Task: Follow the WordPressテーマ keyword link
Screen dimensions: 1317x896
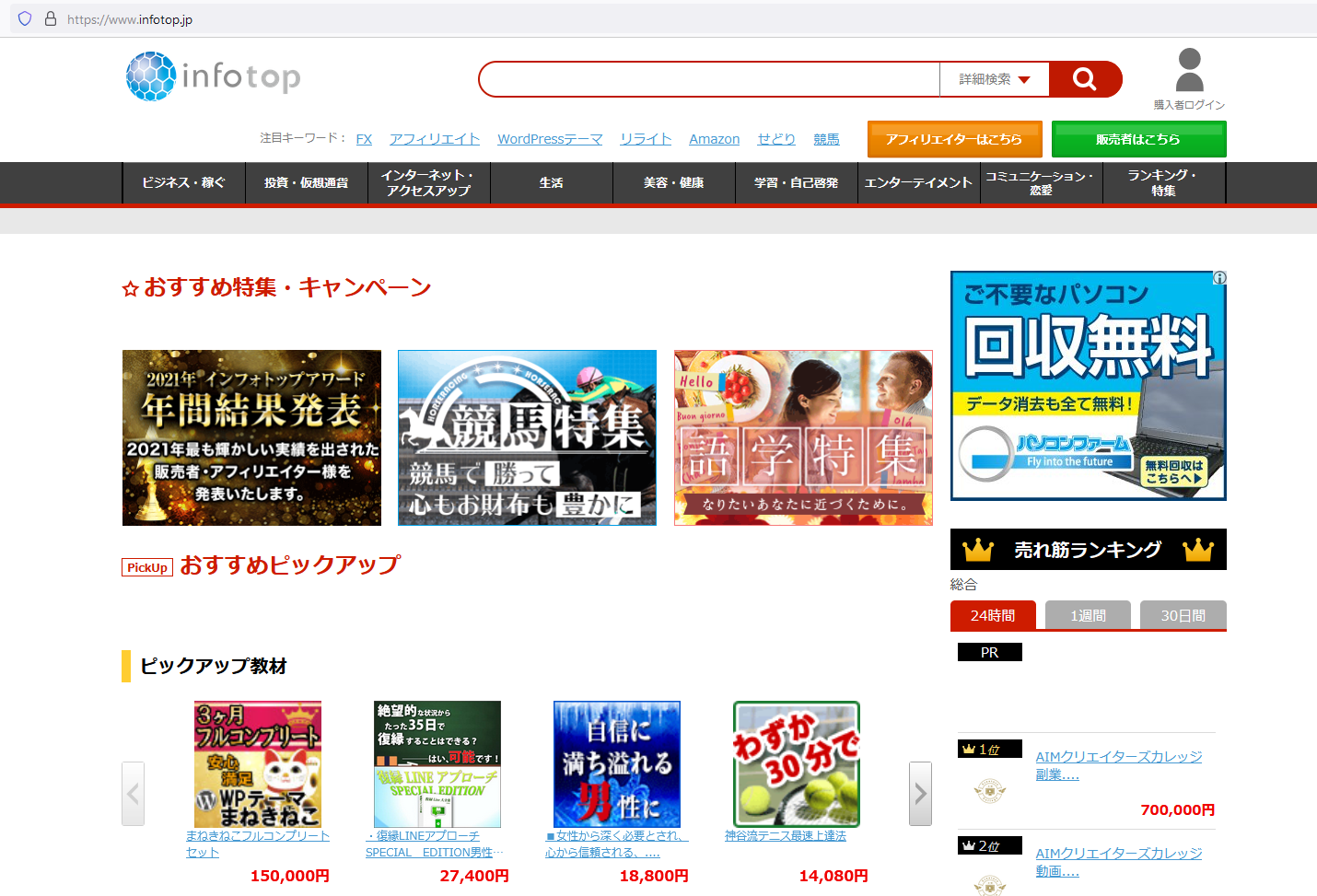Action: pyautogui.click(x=549, y=138)
